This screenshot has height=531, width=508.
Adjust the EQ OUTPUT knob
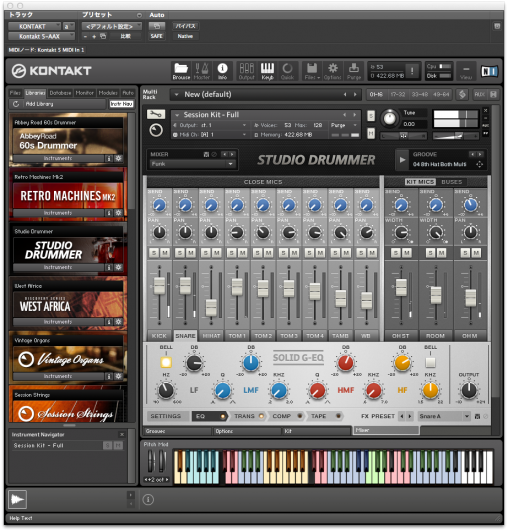469,390
